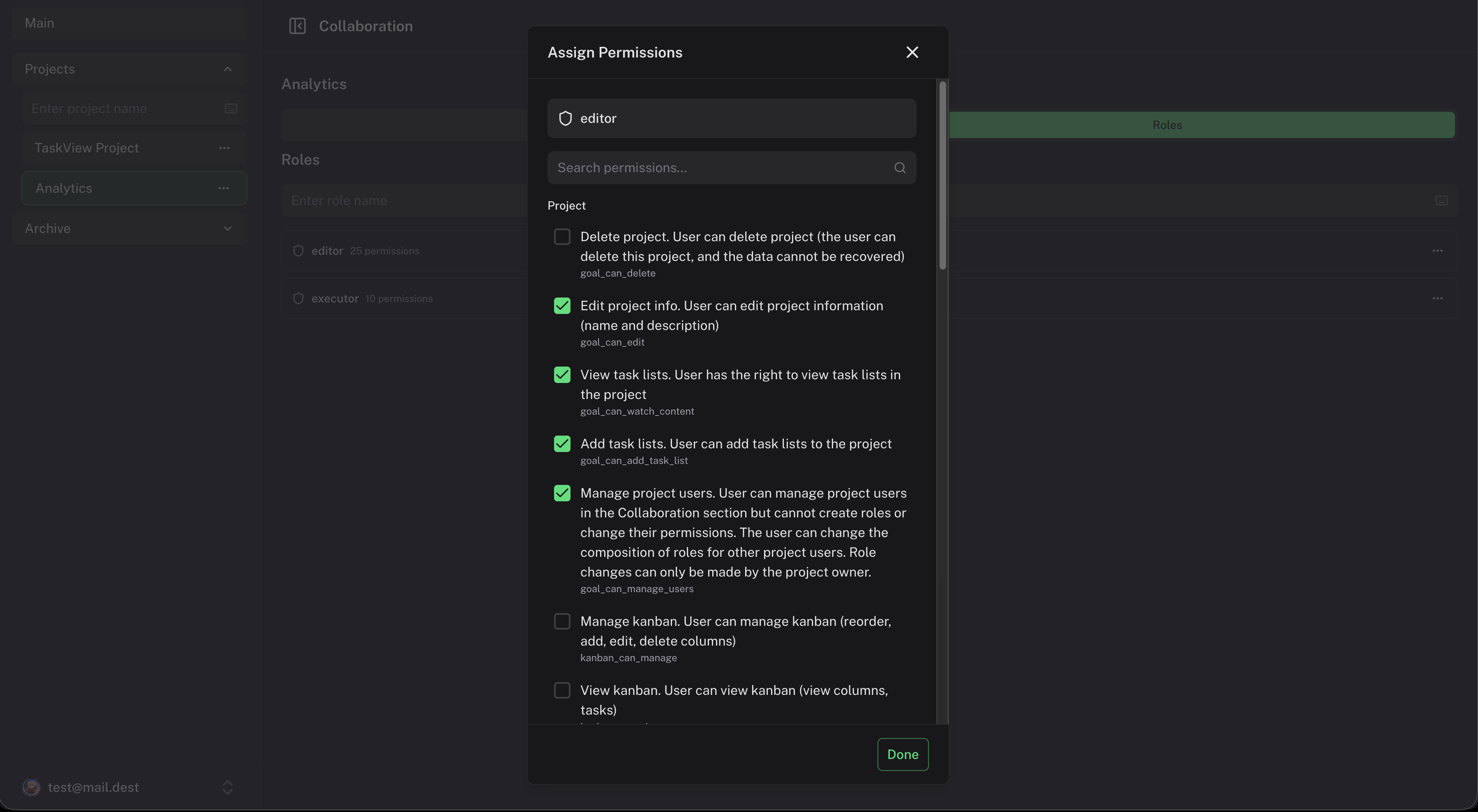Collapse the Projects section

point(227,69)
